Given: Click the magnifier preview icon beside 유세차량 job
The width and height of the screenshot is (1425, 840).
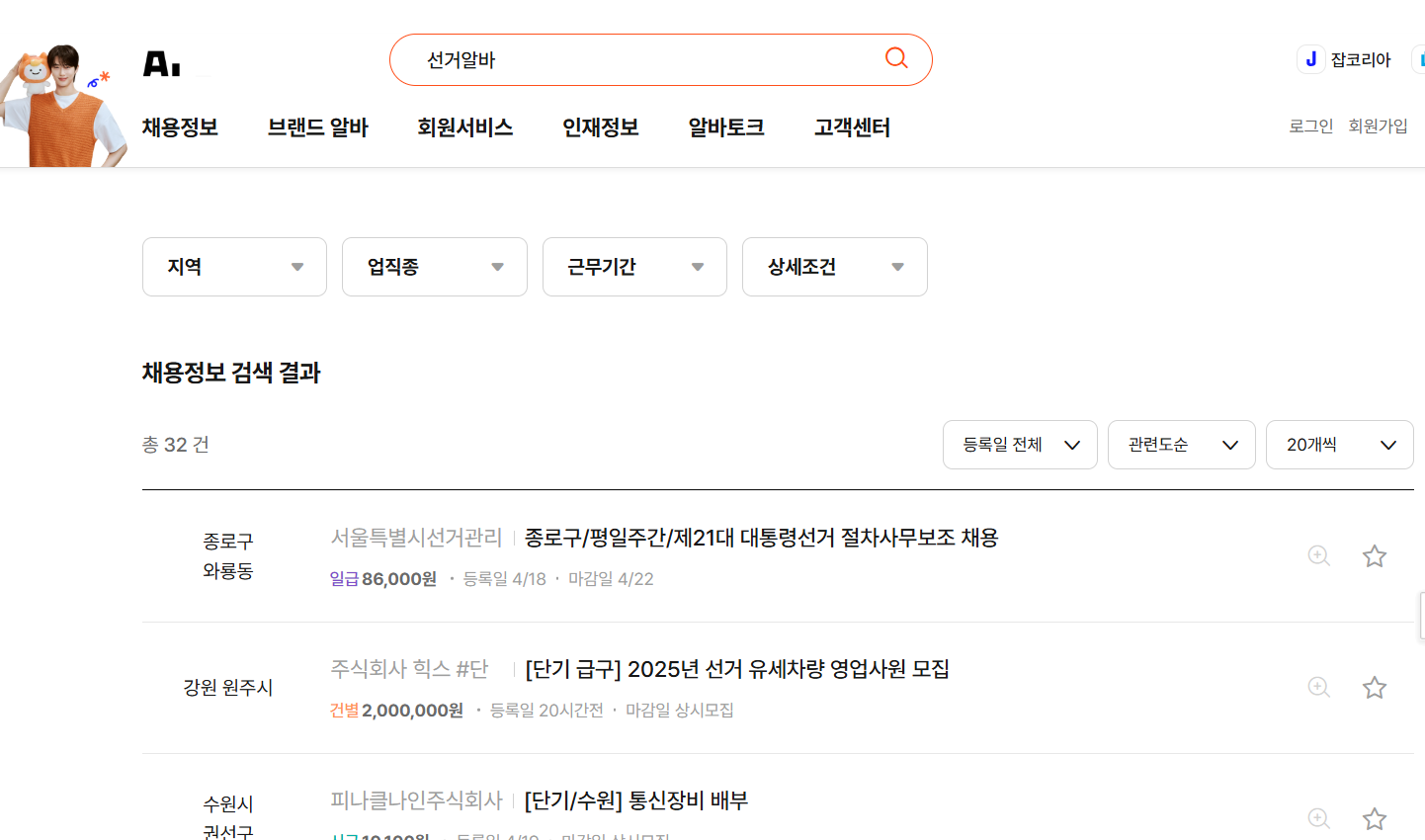Looking at the screenshot, I should click(1318, 688).
